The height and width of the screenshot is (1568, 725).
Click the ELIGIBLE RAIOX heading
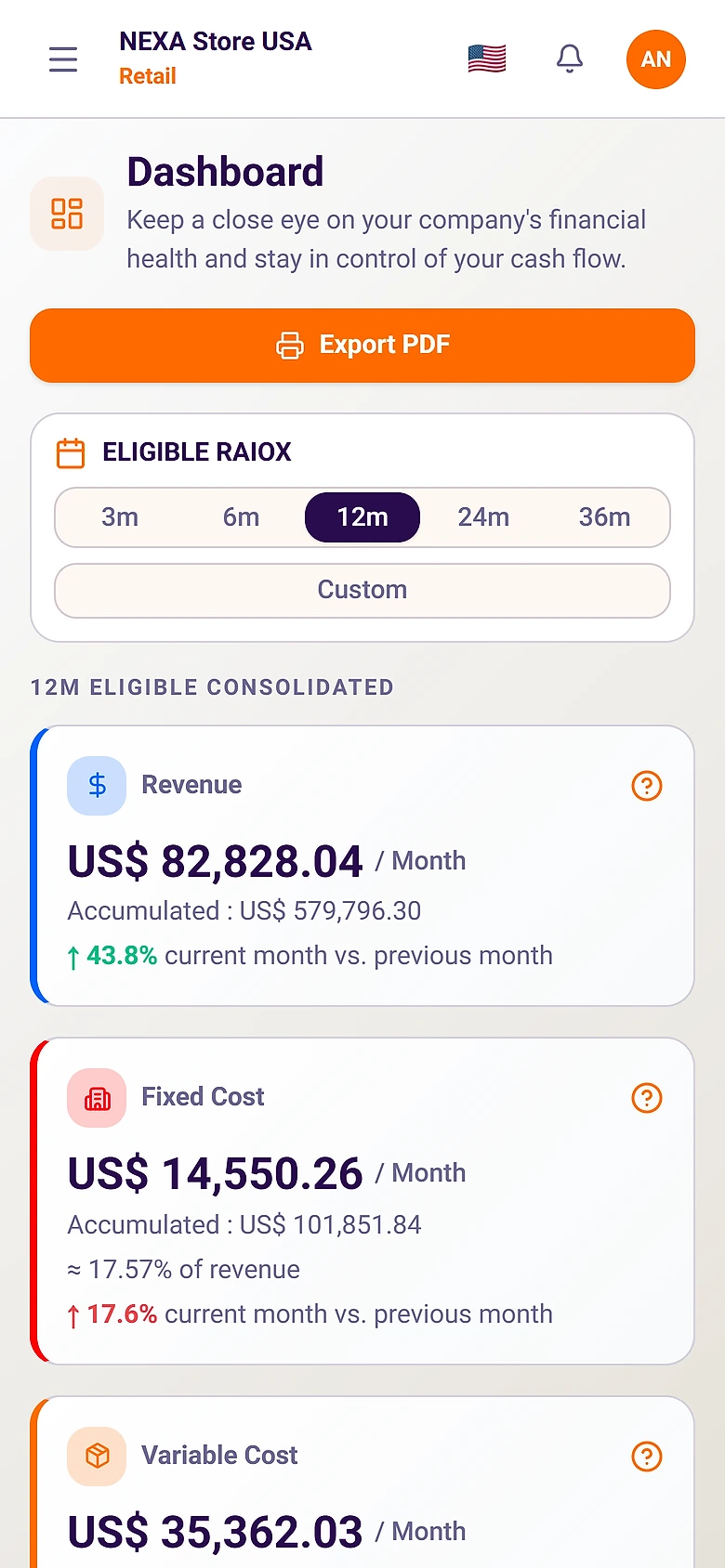point(197,452)
